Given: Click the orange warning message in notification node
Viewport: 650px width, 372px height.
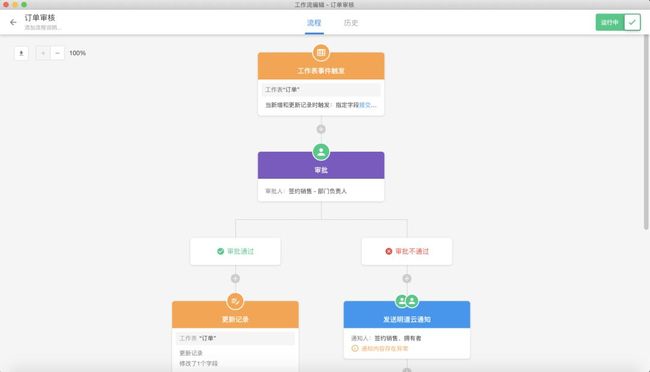Looking at the screenshot, I should pyautogui.click(x=380, y=349).
